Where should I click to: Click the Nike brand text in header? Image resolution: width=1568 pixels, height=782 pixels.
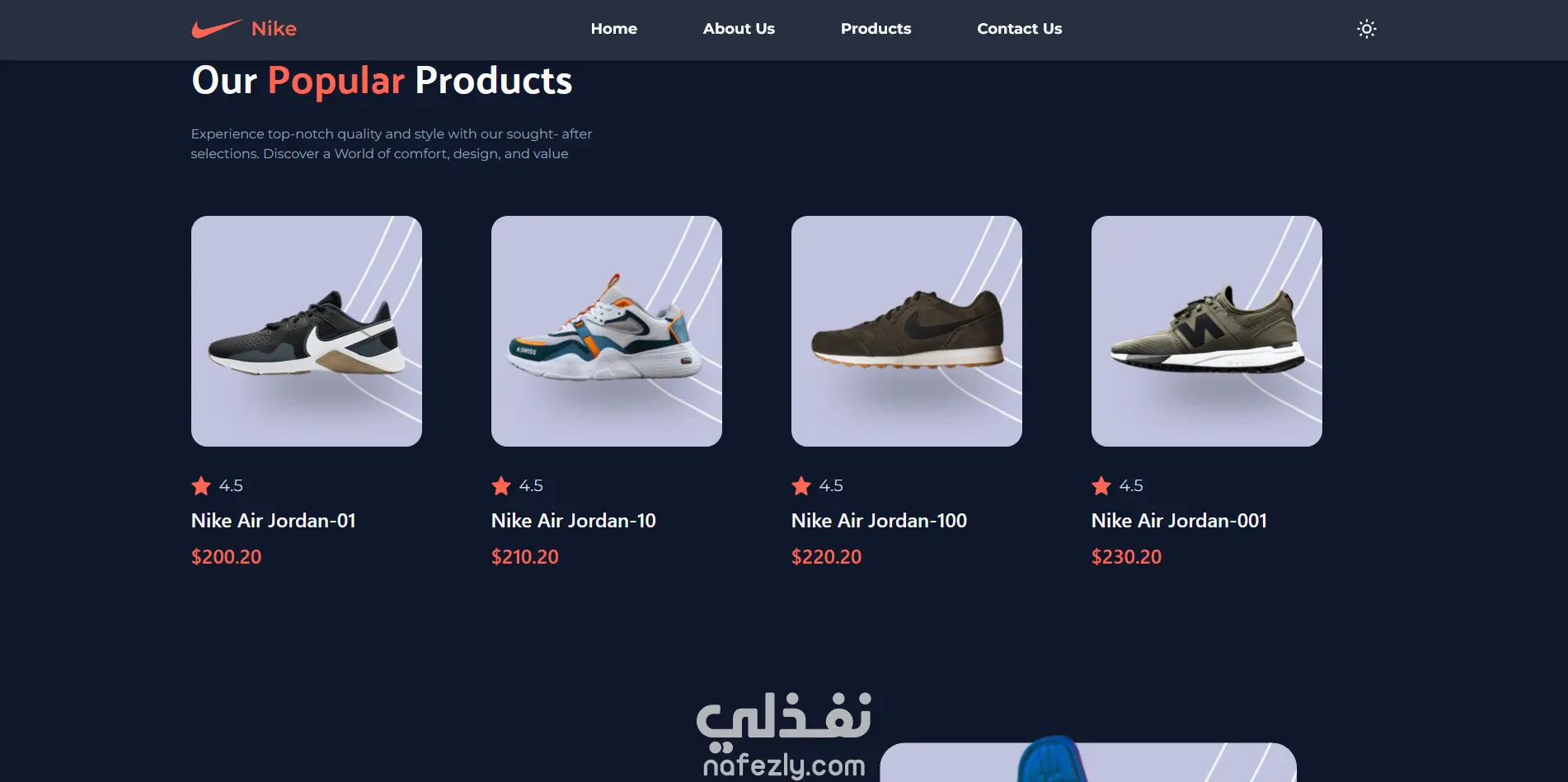click(274, 29)
